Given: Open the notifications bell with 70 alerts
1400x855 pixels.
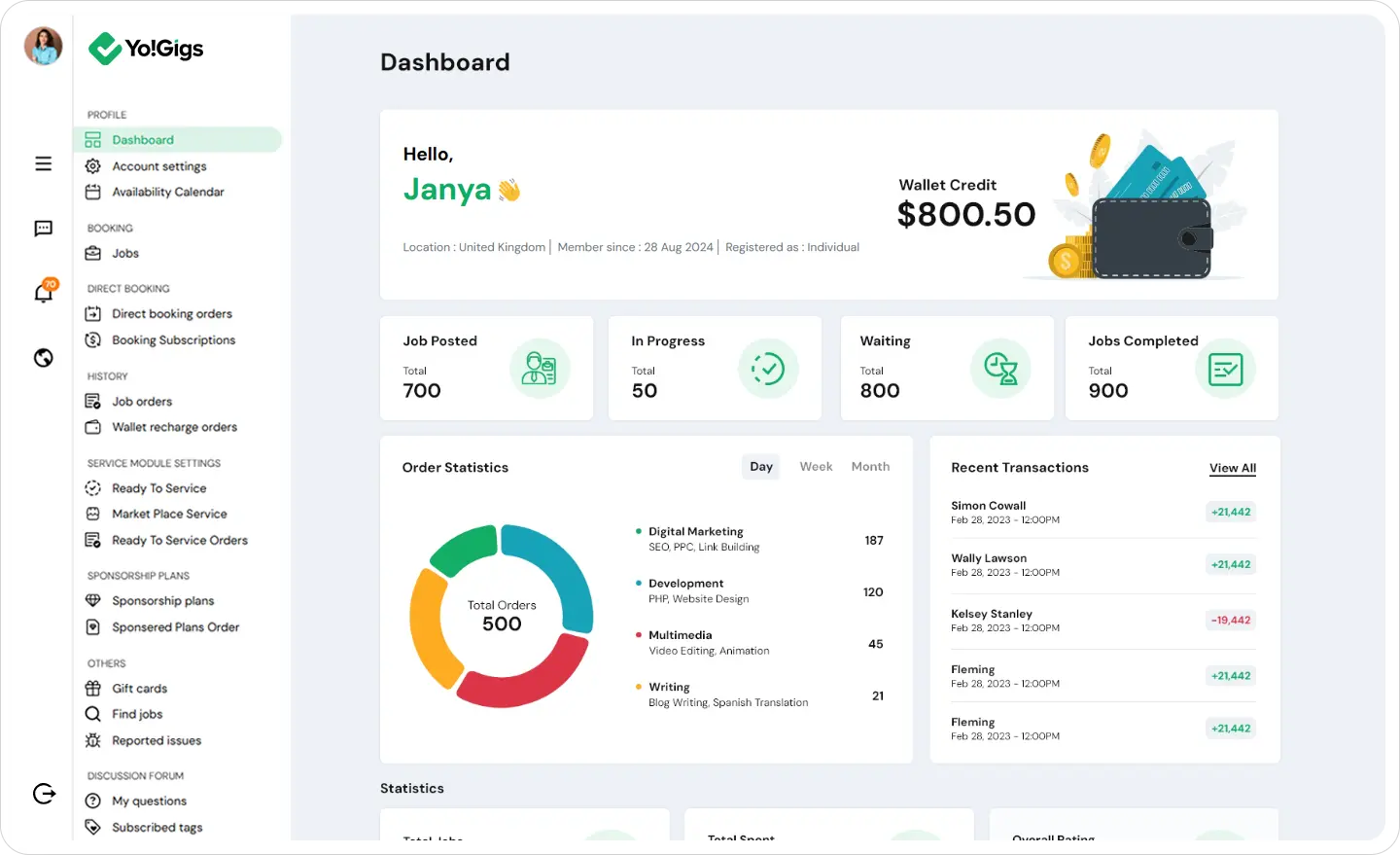Looking at the screenshot, I should 43,293.
